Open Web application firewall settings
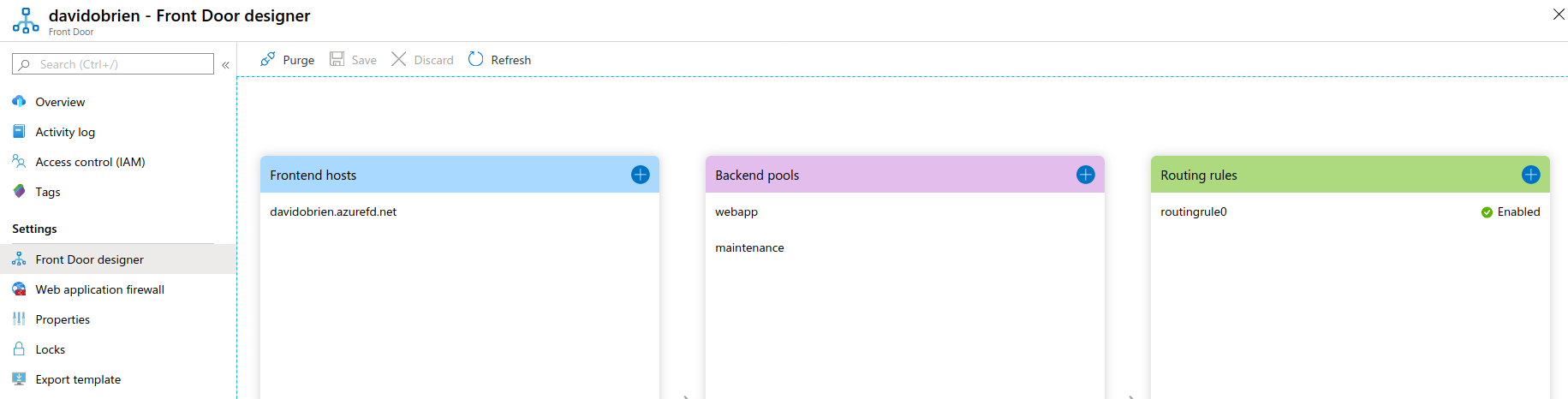This screenshot has height=399, width=1568. 118,289
